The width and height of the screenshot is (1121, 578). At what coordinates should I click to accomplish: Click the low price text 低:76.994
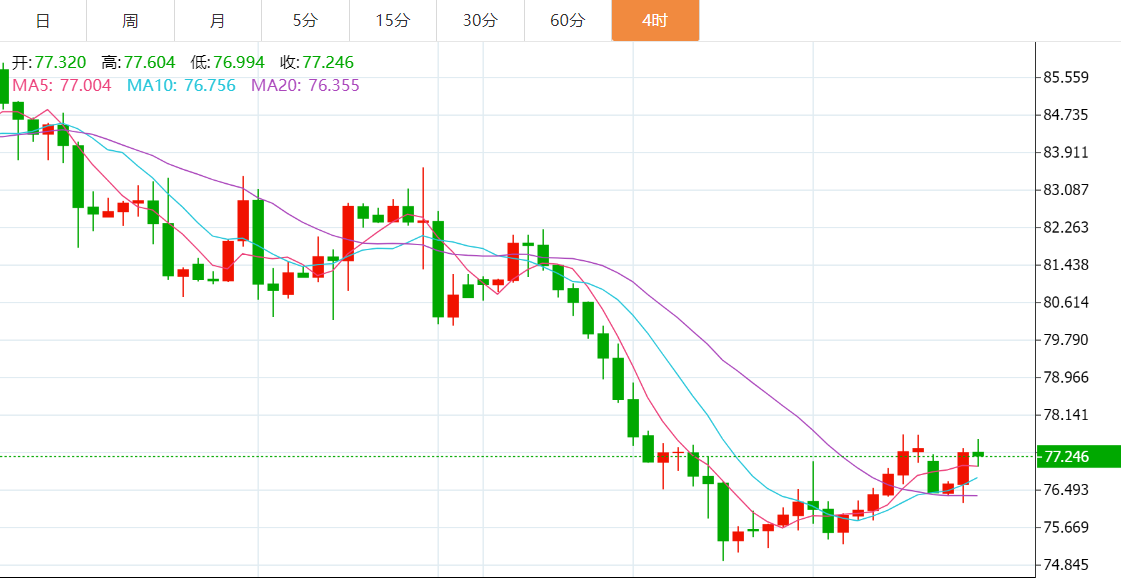(227, 63)
